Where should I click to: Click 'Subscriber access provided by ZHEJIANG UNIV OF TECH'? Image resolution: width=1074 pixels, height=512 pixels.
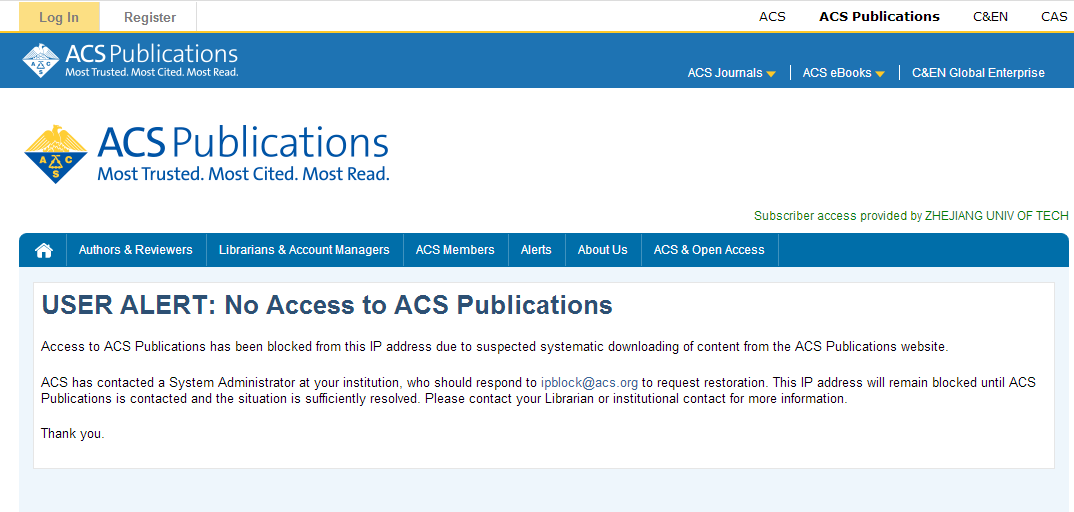coord(911,216)
